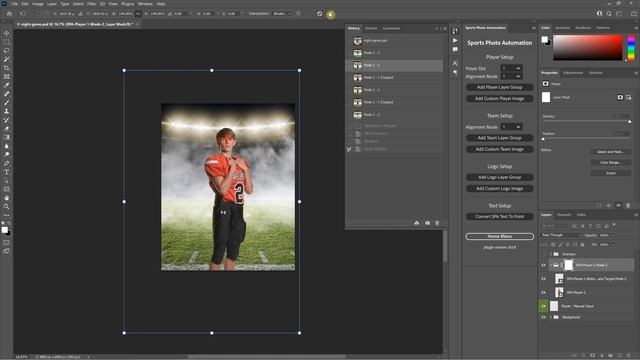Screen dimensions: 640x360
Task: Delete current state in History panel
Action: coord(437,223)
